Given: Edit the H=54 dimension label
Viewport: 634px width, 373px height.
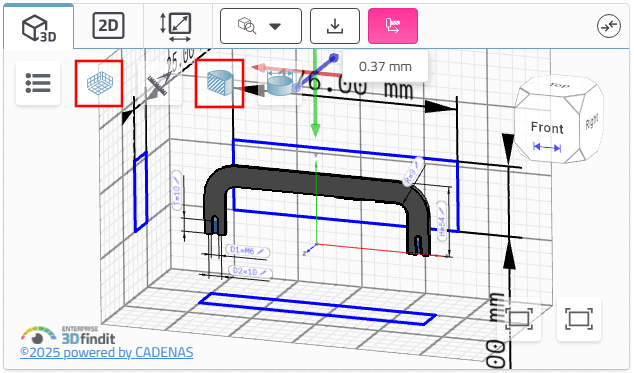Looking at the screenshot, I should 442,221.
